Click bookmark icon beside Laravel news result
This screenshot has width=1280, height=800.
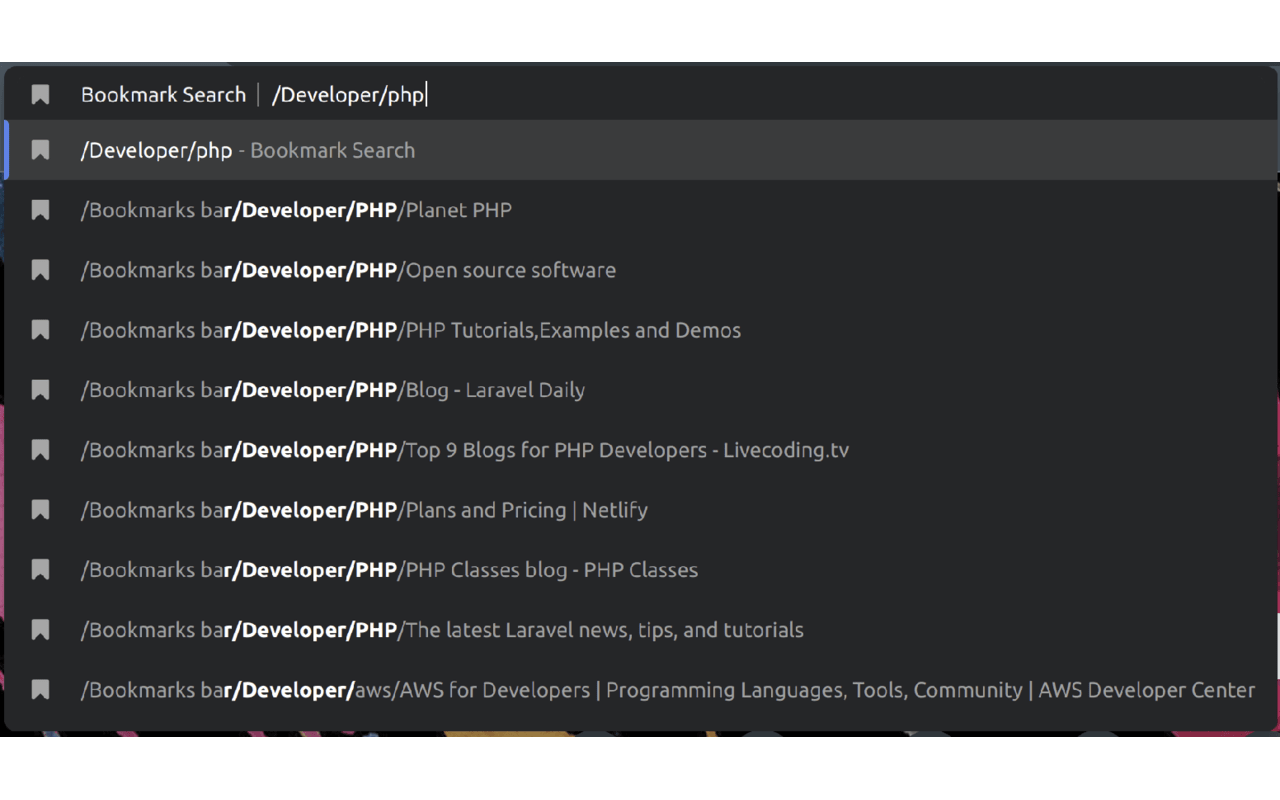click(40, 630)
